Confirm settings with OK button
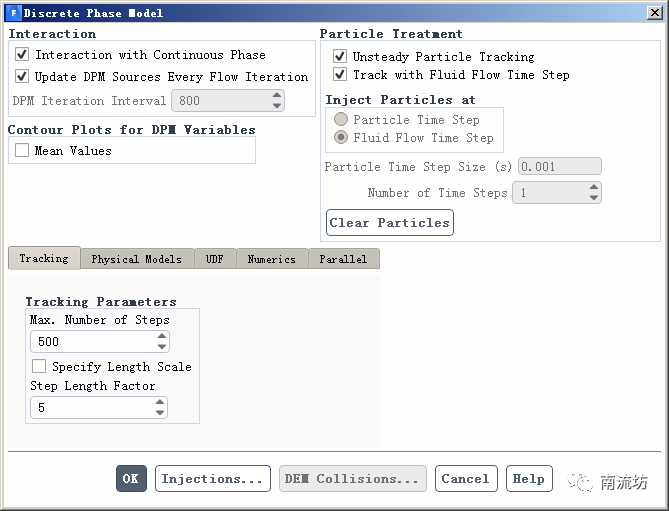The height and width of the screenshot is (511, 669). pyautogui.click(x=131, y=479)
